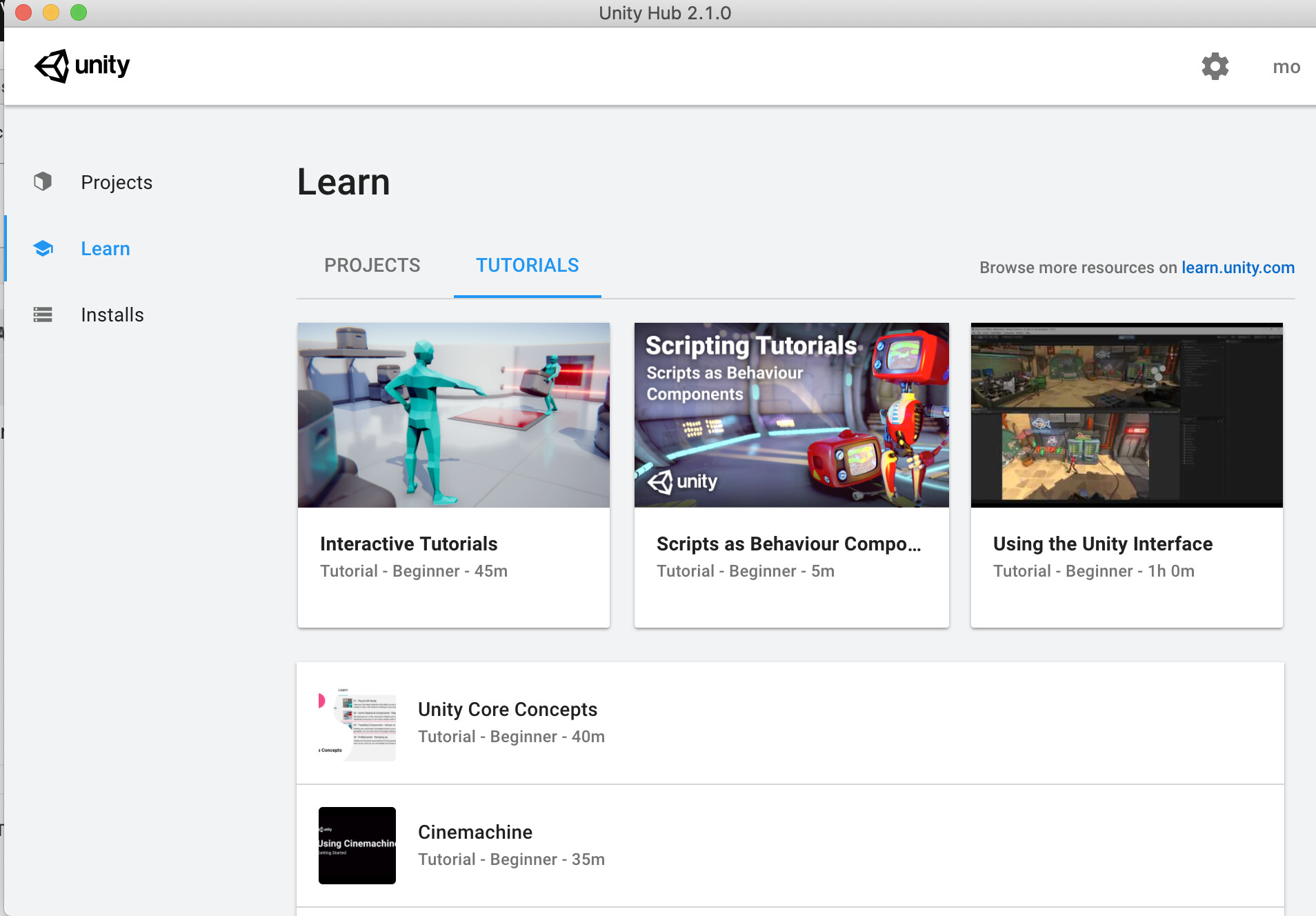Click 'Tutorial - Beginner - 40m' text

coord(512,737)
